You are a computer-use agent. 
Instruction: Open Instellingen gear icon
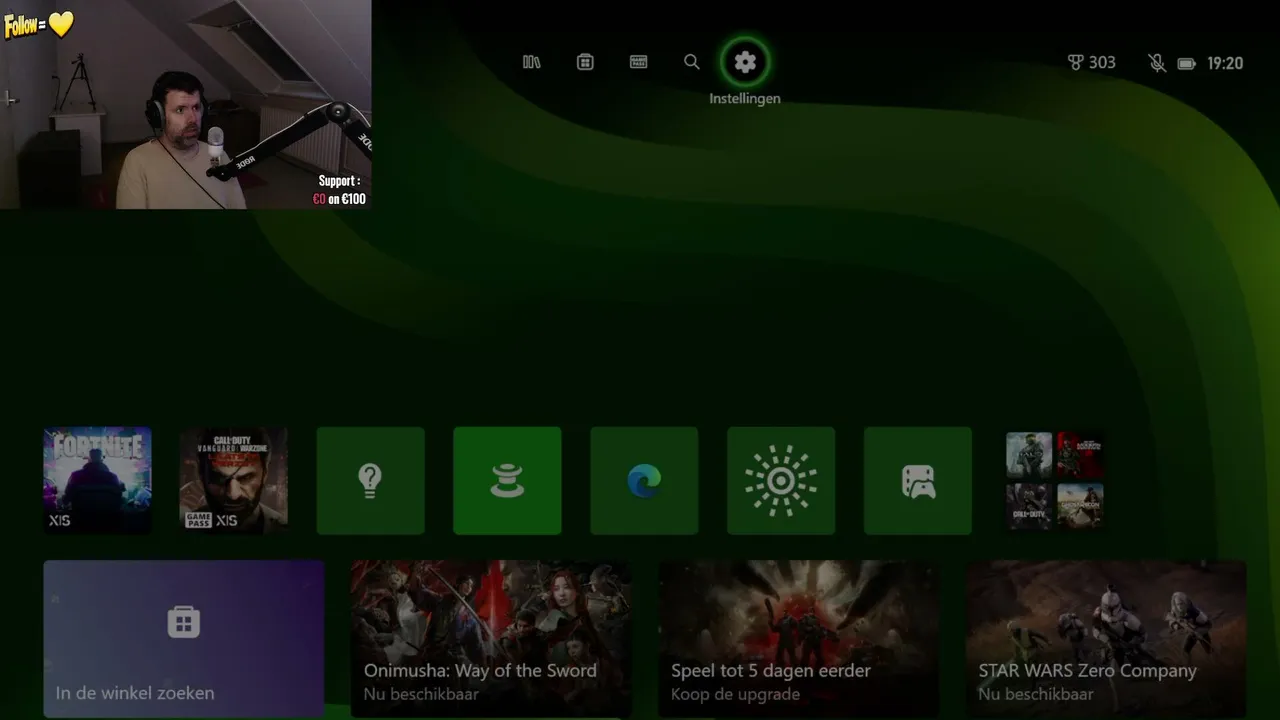745,62
